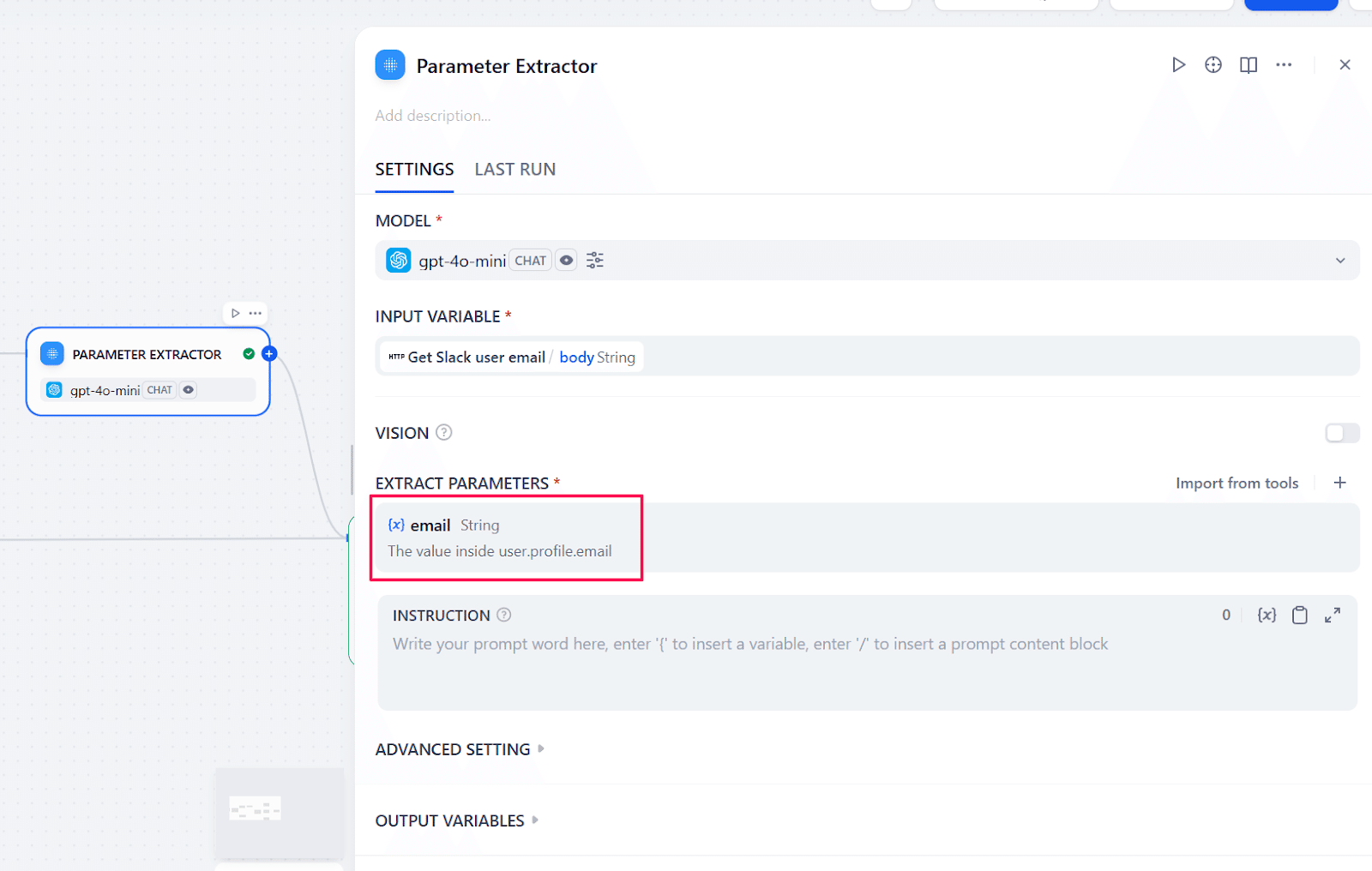Open the email parameter entry
This screenshot has height=871, width=1372.
point(506,538)
